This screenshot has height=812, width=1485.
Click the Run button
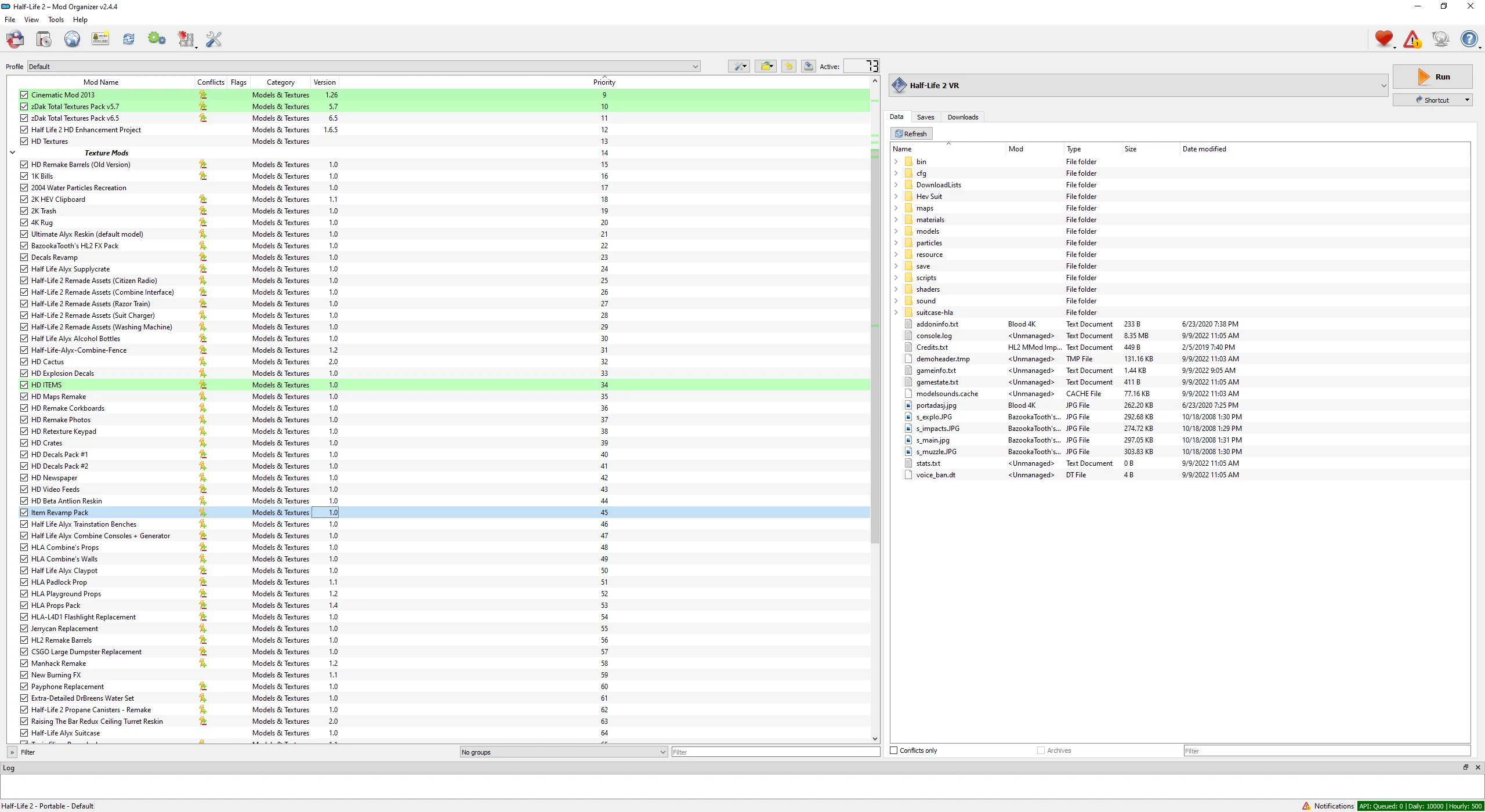point(1433,77)
